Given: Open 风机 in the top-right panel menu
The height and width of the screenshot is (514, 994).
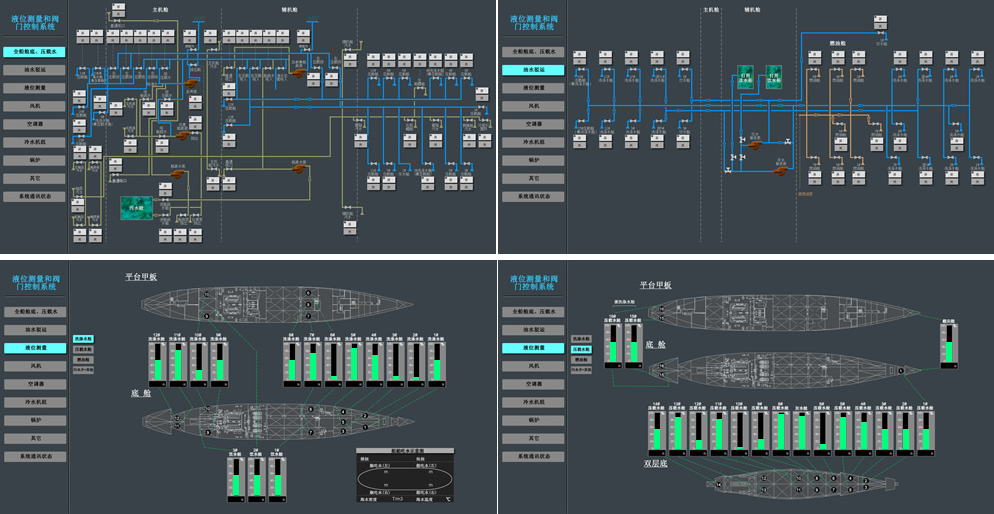Looking at the screenshot, I should 533,106.
